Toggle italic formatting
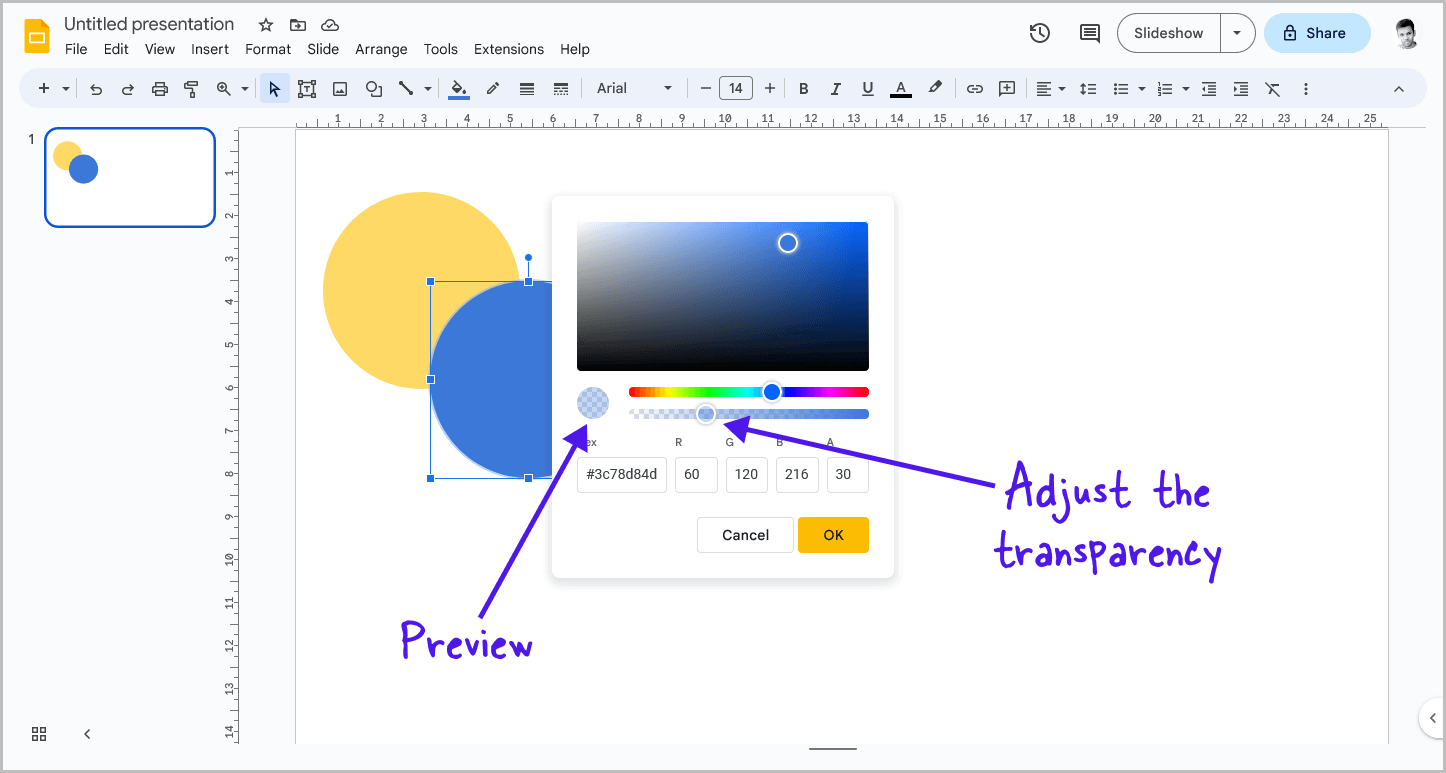The height and width of the screenshot is (773, 1446). pyautogui.click(x=835, y=88)
